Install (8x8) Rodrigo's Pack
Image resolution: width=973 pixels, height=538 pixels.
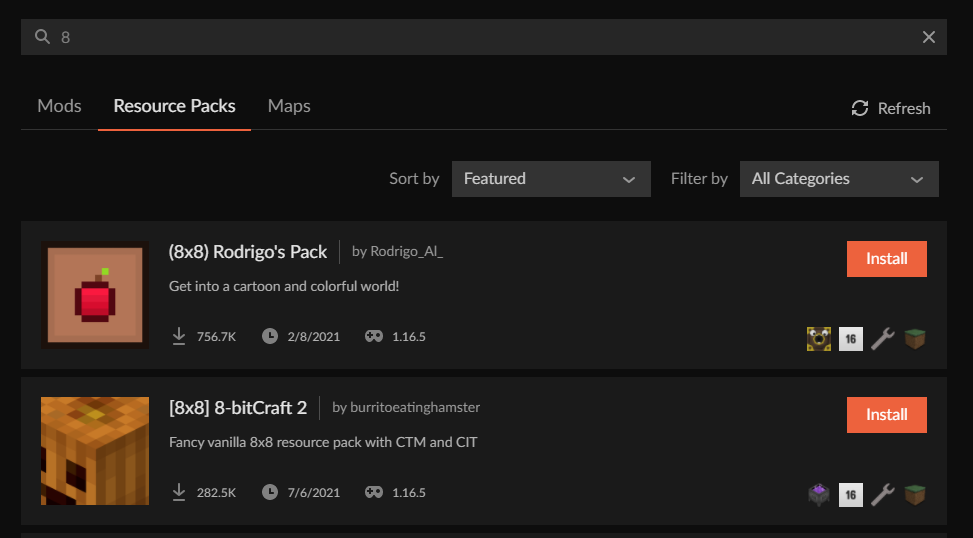coord(887,259)
